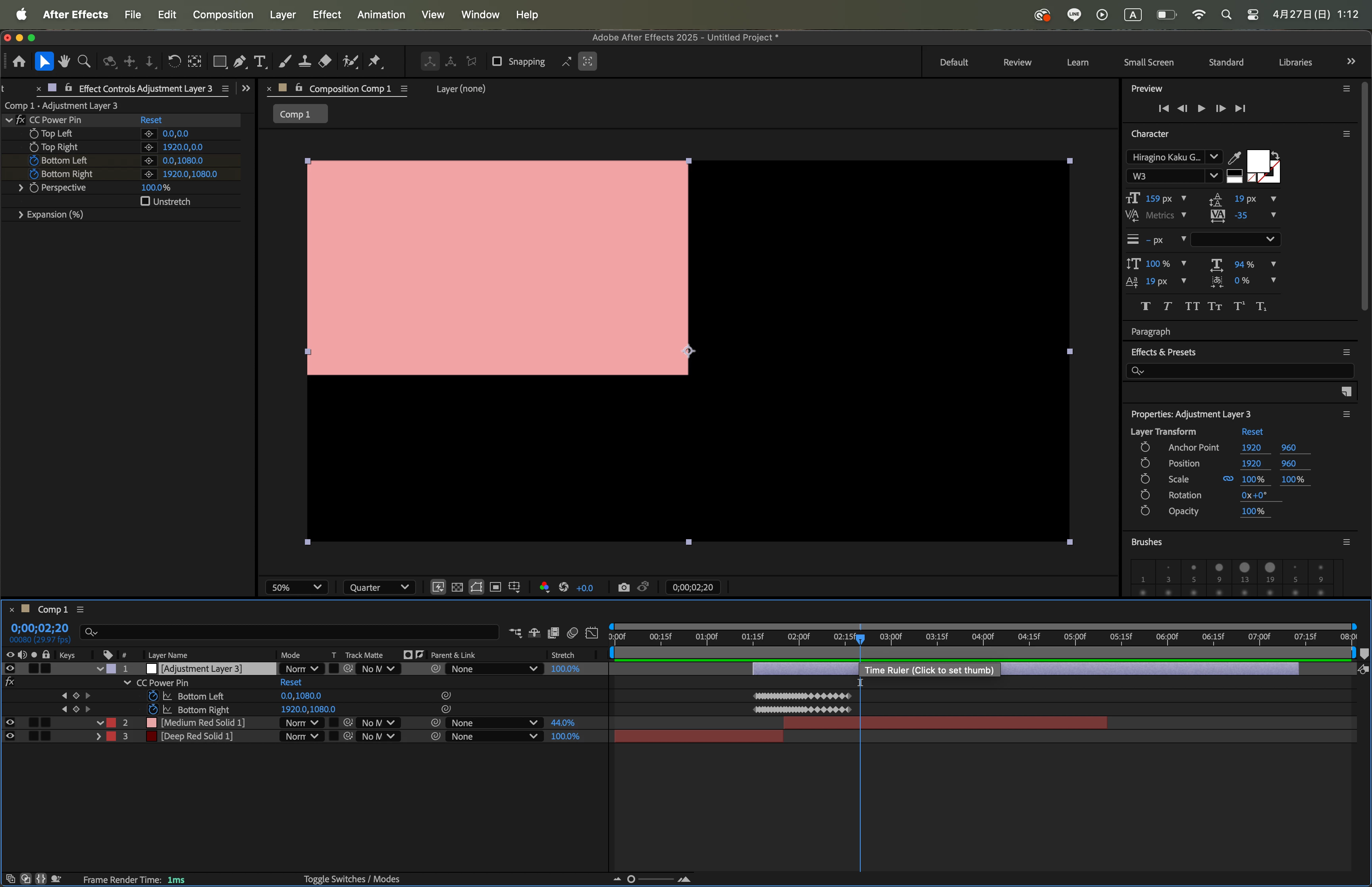This screenshot has width=1372, height=887.
Task: Open the Composition menu
Action: [x=223, y=14]
